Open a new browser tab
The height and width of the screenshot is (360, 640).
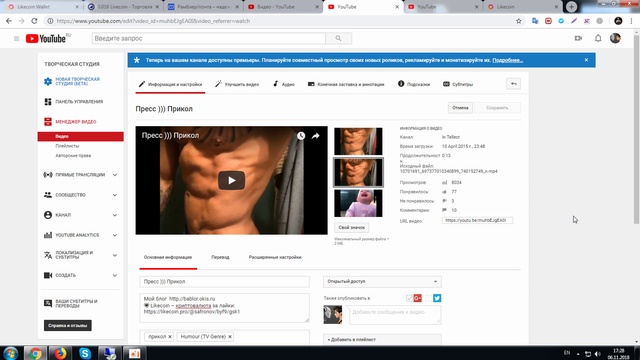[571, 7]
